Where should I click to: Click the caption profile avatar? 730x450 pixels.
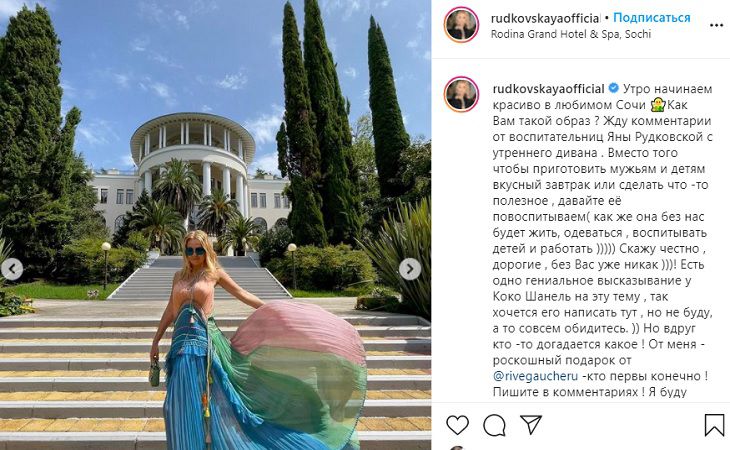(x=461, y=94)
